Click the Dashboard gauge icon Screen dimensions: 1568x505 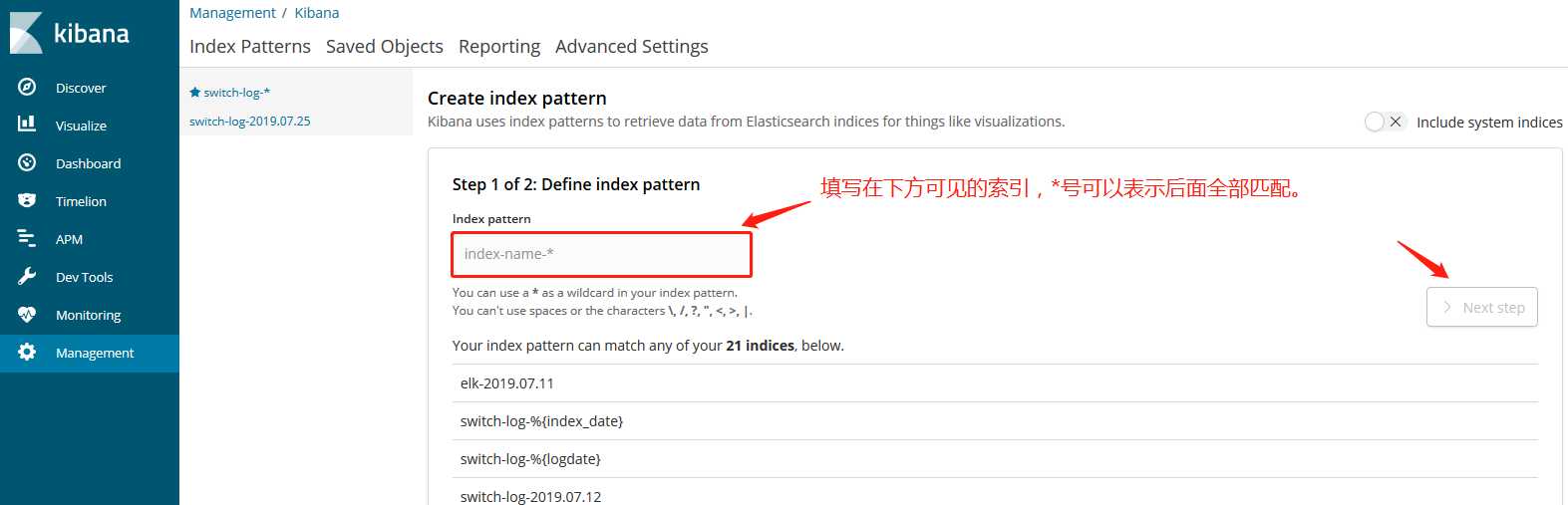click(x=27, y=162)
